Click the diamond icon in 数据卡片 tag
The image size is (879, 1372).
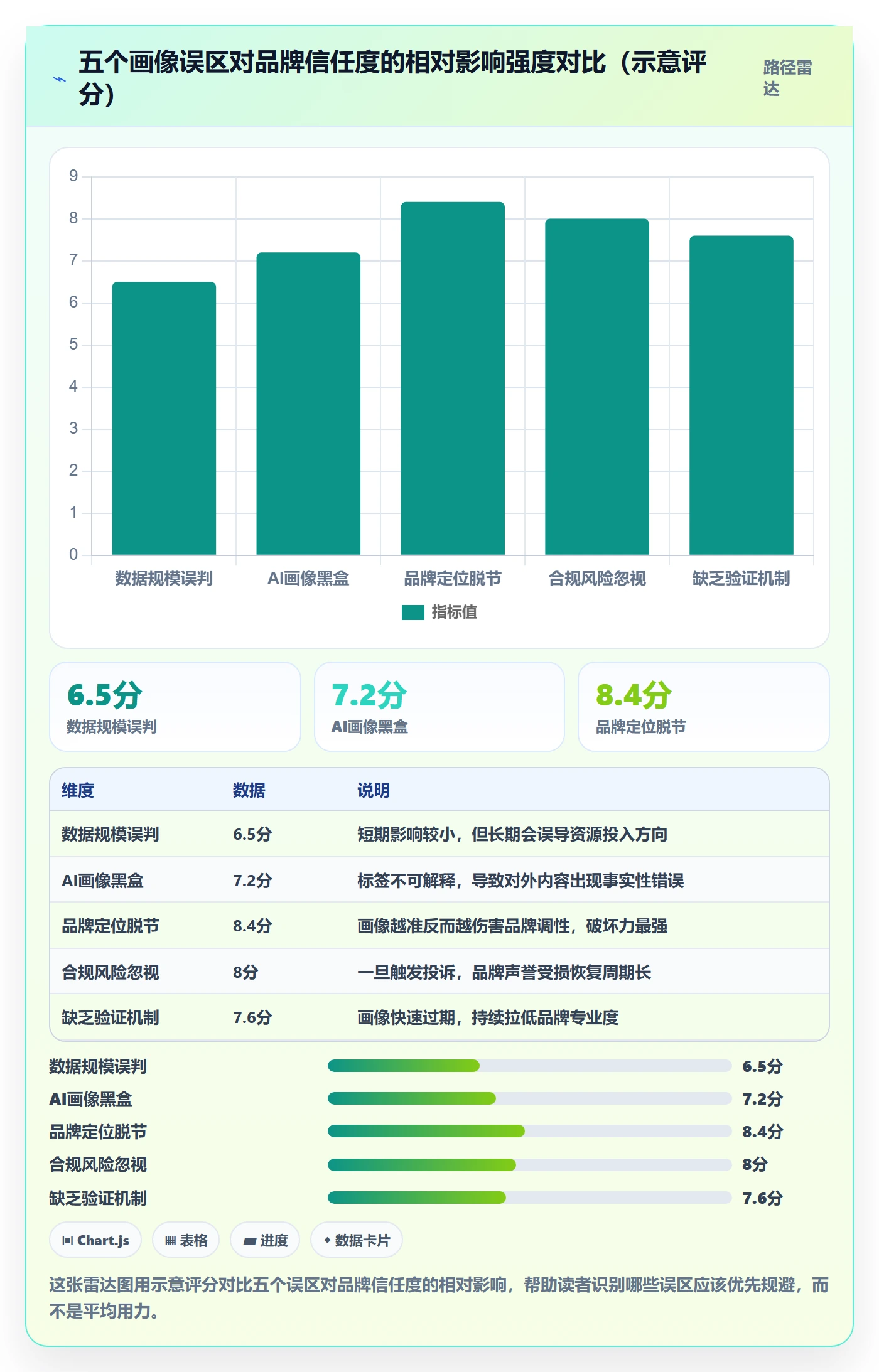tap(327, 1240)
